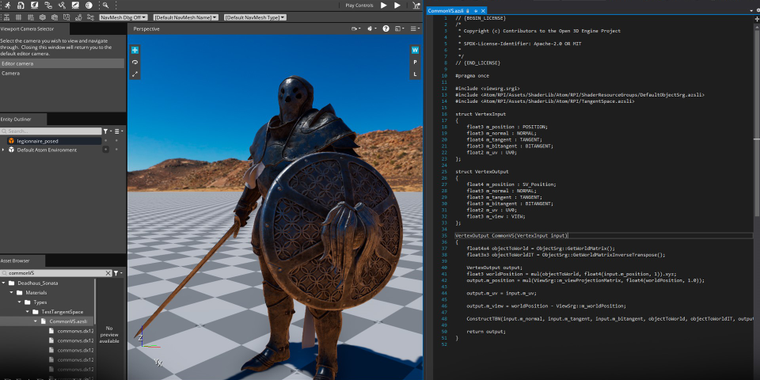Screen dimensions: 760x380
Task: Click the running figure icon in top toolbar
Action: click(7, 5)
